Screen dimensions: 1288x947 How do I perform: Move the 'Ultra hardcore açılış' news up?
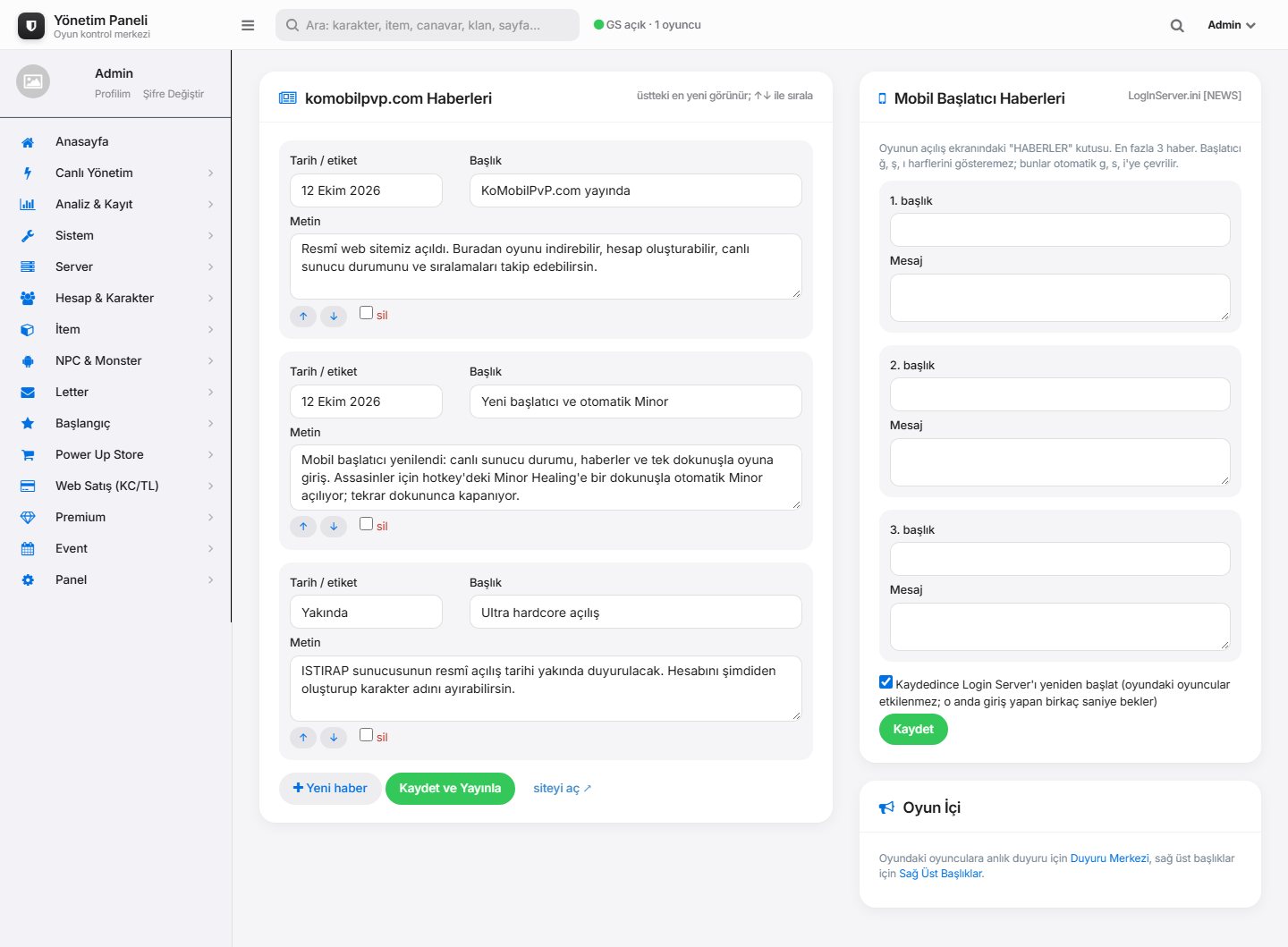[303, 738]
